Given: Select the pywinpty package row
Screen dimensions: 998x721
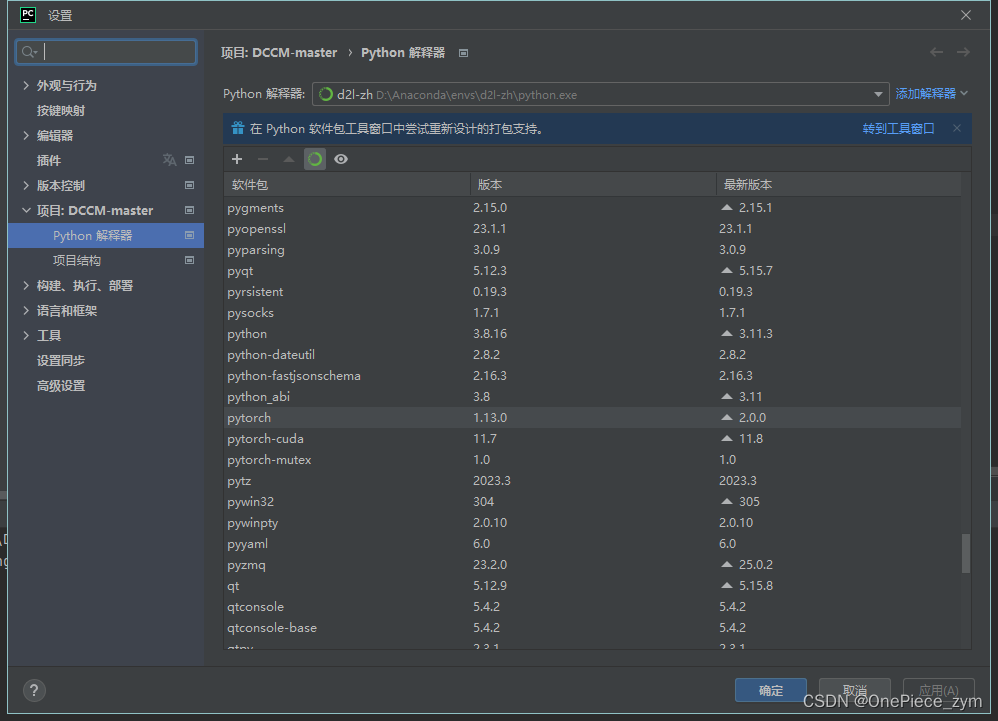Looking at the screenshot, I should pos(593,522).
